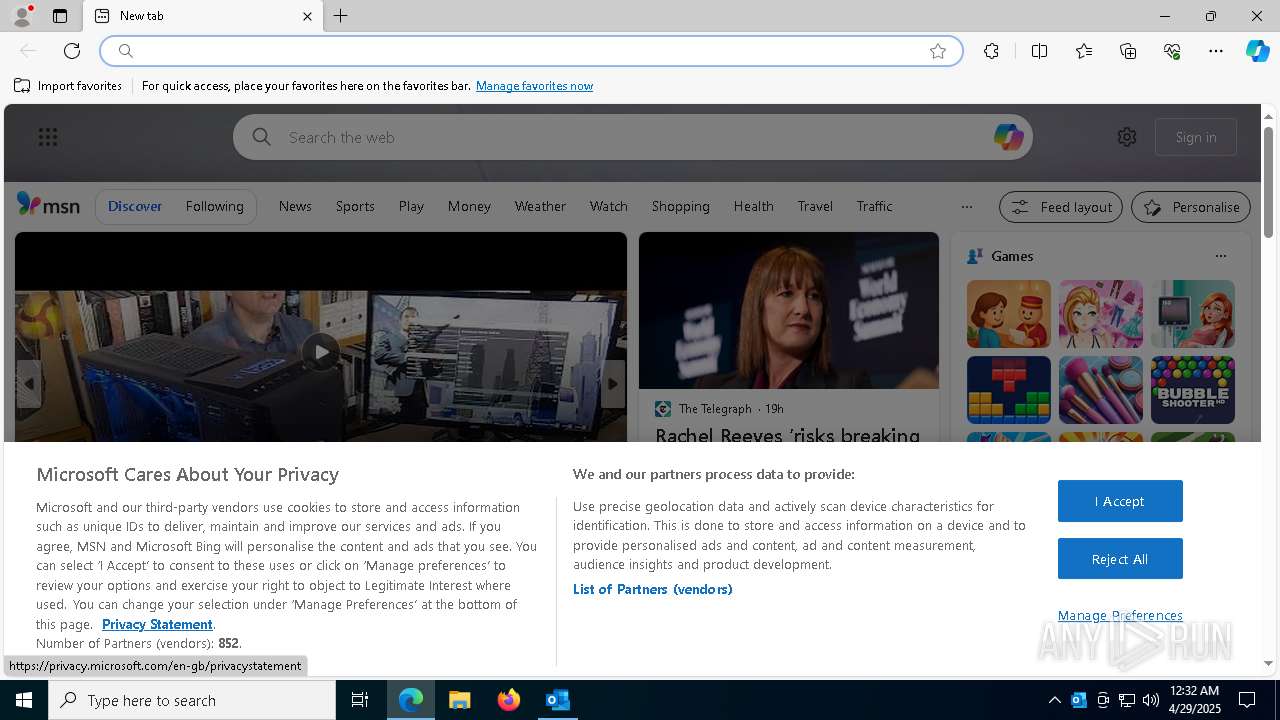Click the page vertical scrollbar thumb
The image size is (1280, 720).
[1268, 182]
